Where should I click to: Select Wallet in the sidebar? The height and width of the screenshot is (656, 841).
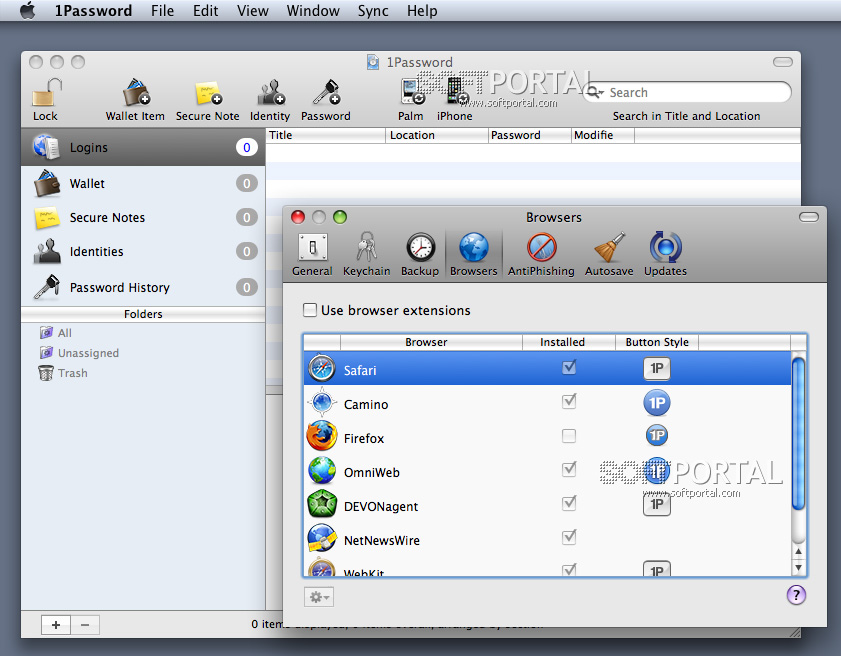(x=143, y=183)
